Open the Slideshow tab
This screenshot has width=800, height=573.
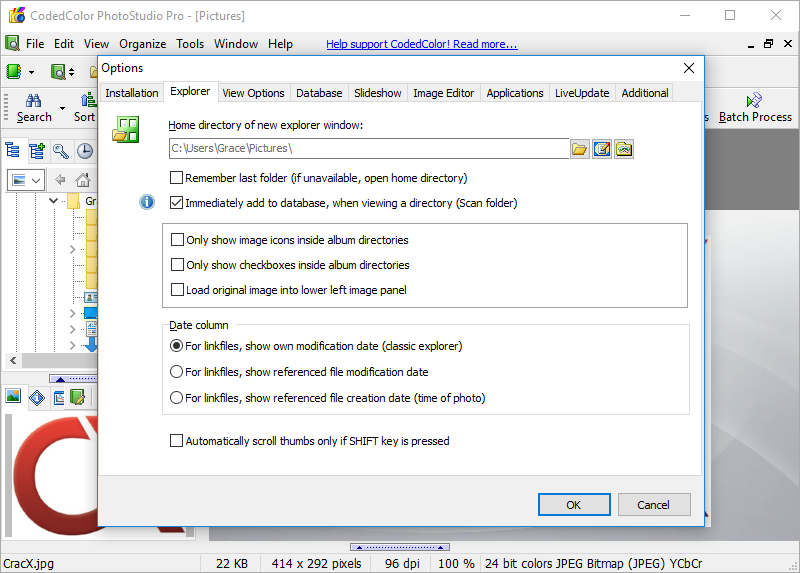(378, 93)
